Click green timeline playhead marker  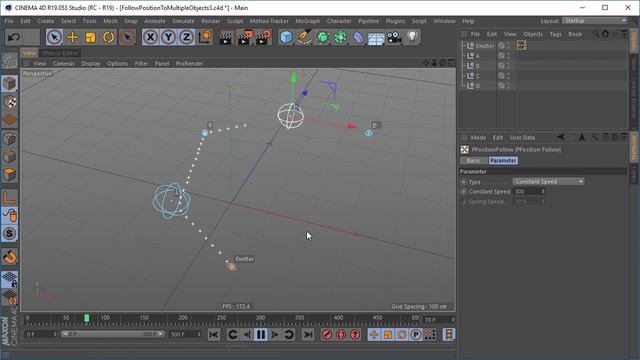(x=87, y=318)
